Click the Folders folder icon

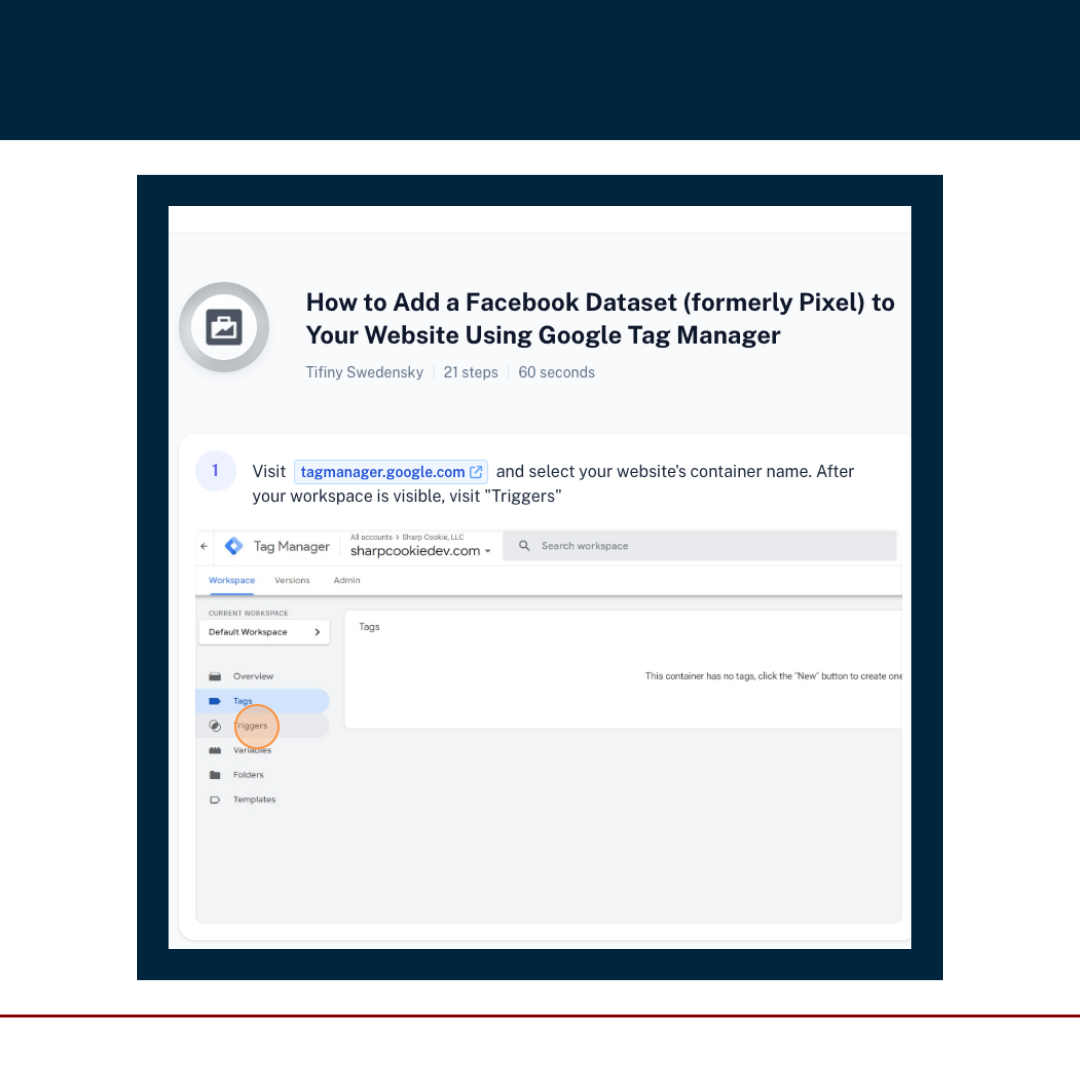[x=215, y=775]
